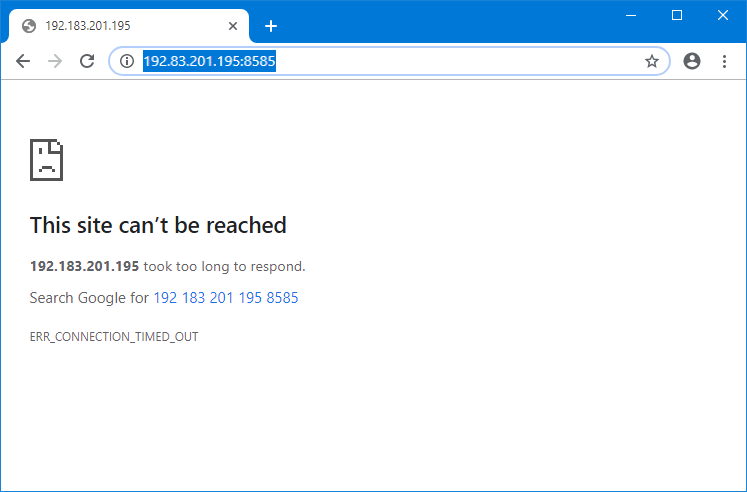Close the browser window
Screen dimensions: 747x492
(x=723, y=15)
